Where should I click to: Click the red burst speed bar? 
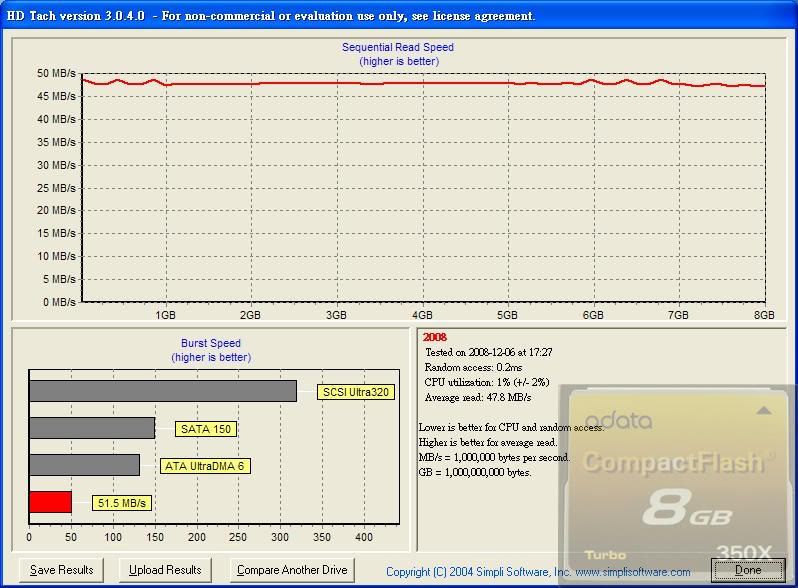[x=50, y=502]
